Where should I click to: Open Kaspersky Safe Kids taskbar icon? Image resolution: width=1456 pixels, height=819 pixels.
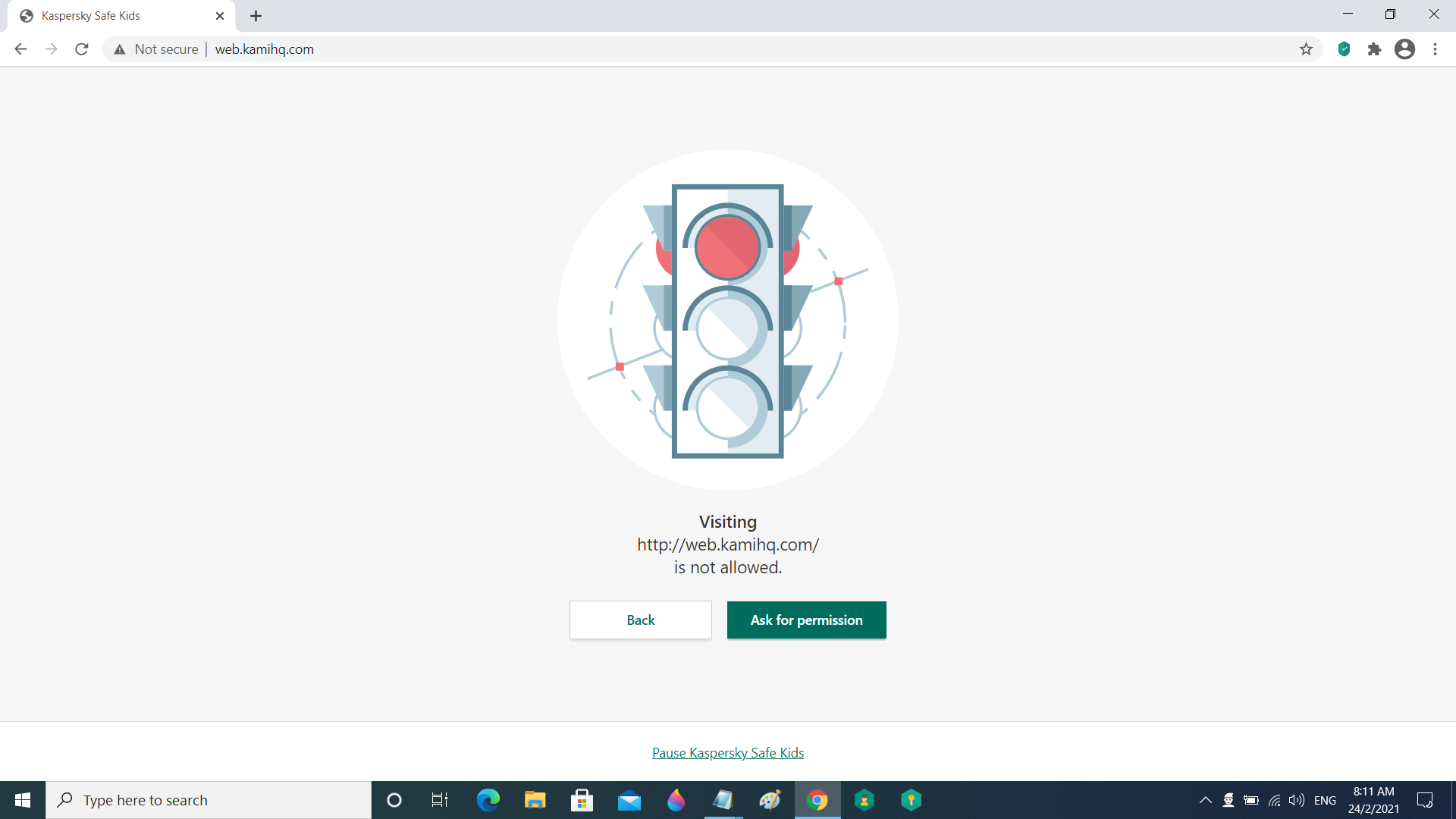tap(864, 800)
